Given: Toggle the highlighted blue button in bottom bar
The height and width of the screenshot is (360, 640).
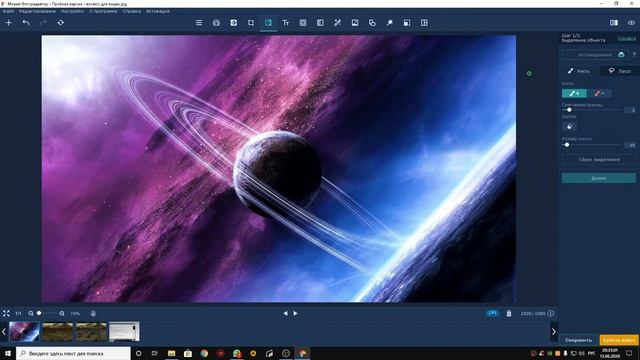Looking at the screenshot, I should [492, 313].
